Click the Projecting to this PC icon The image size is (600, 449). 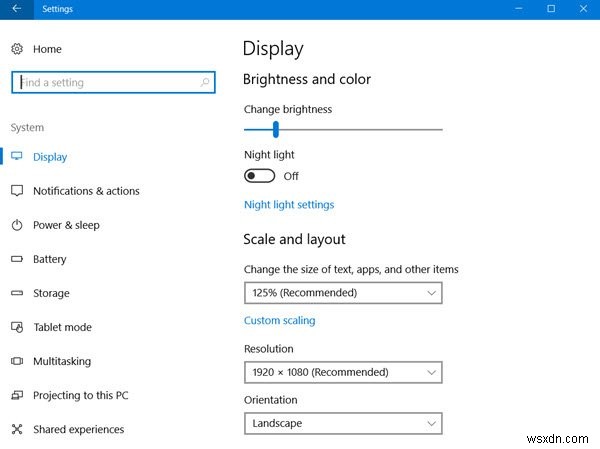(x=17, y=395)
